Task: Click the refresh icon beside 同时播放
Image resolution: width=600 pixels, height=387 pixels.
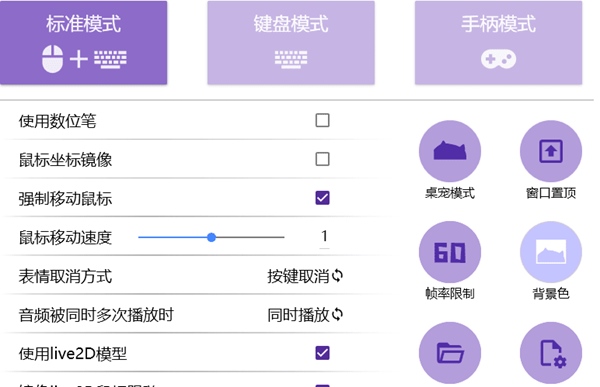Action: [337, 314]
